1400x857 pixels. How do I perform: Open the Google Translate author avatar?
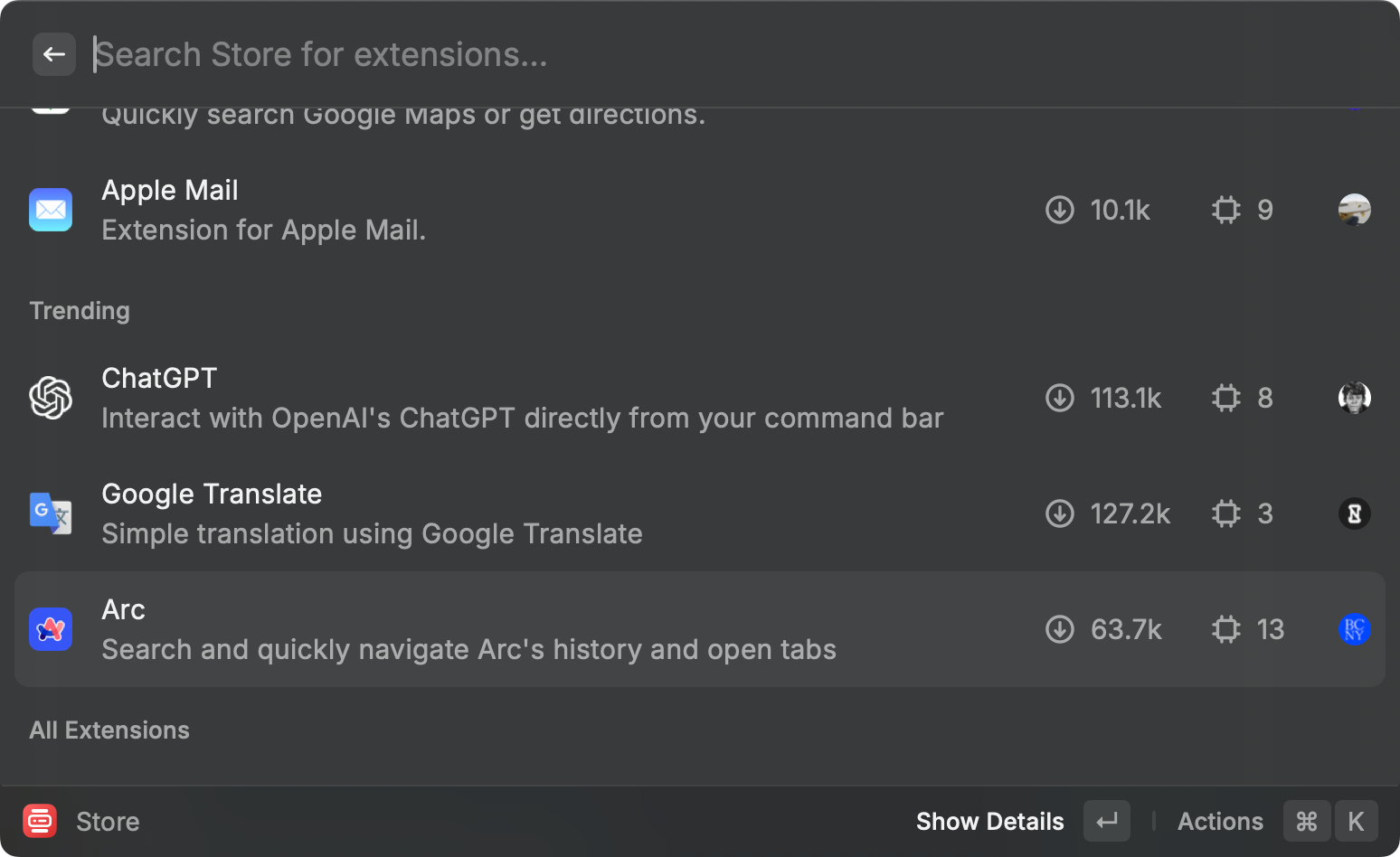[1355, 513]
